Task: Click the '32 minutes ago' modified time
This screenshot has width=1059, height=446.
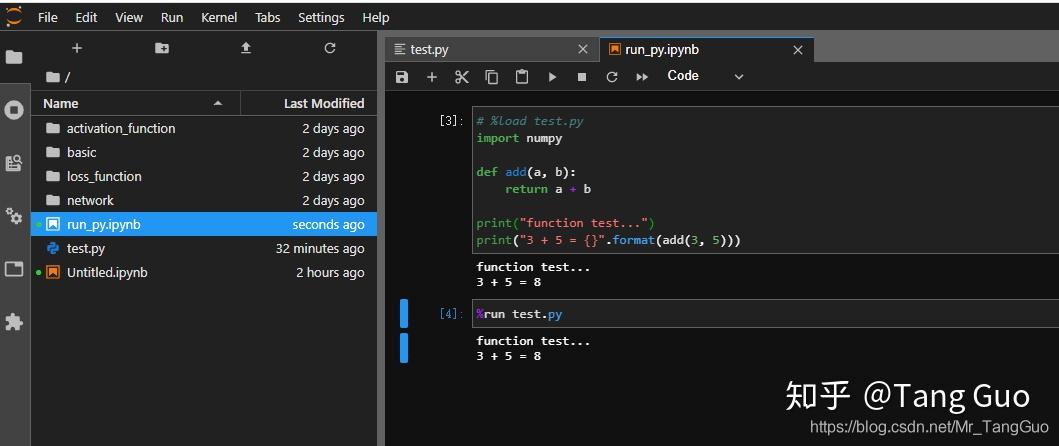Action: point(319,249)
